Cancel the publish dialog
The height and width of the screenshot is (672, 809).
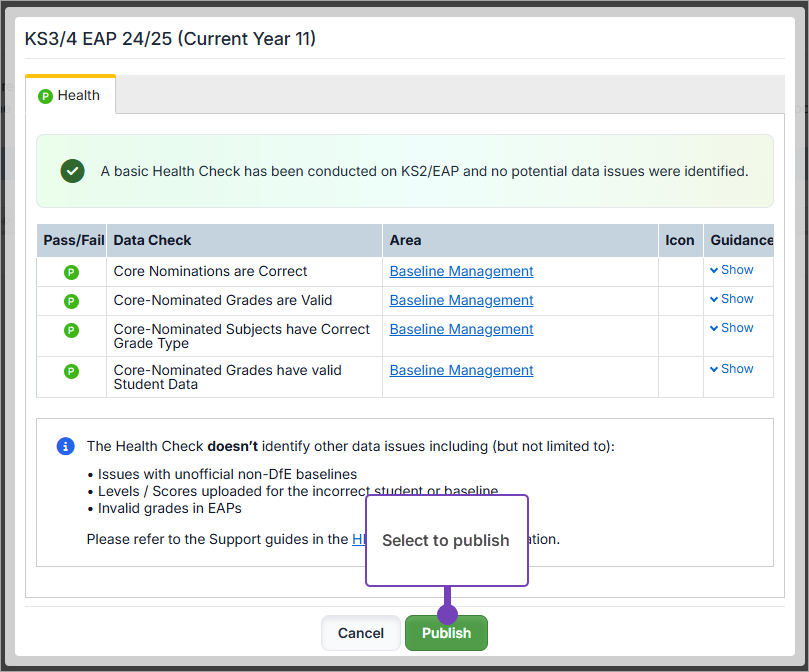click(360, 633)
